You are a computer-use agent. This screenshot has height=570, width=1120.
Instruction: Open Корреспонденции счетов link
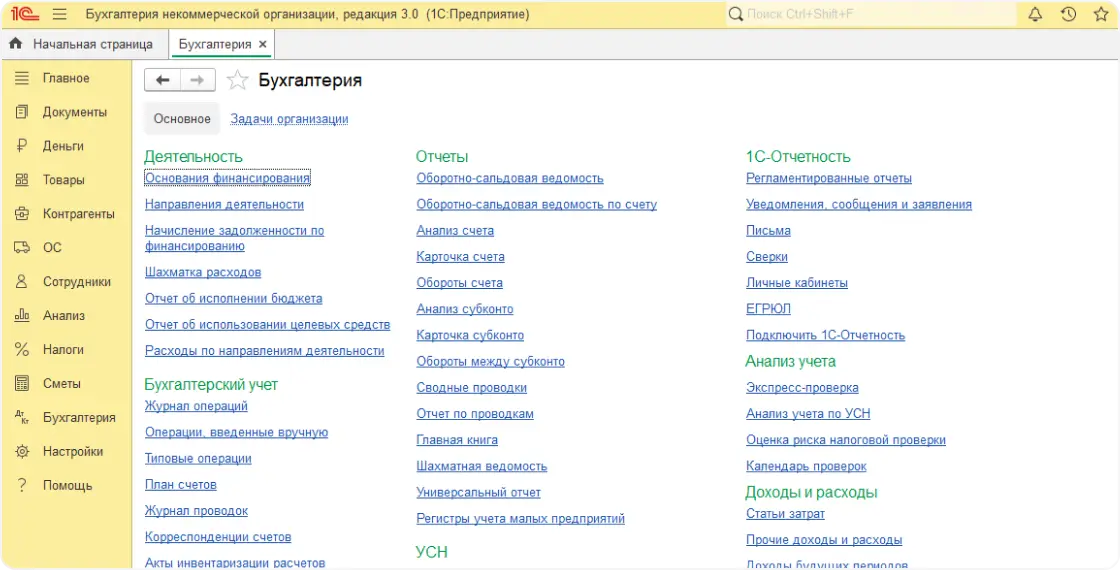[218, 537]
